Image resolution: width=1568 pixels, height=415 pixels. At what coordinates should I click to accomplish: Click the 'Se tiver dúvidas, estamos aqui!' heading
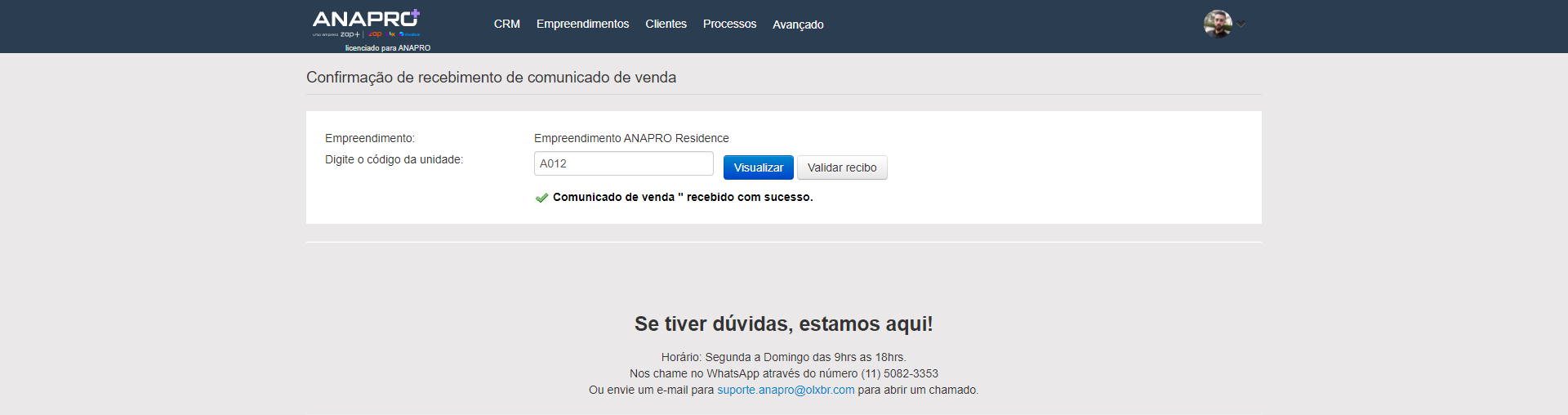[x=783, y=324]
